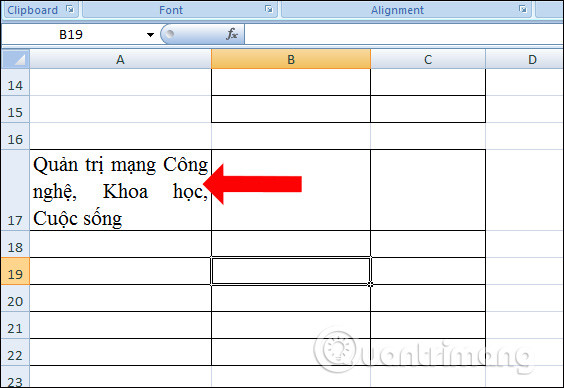Select cell C21
This screenshot has height=388, width=564.
click(x=428, y=325)
